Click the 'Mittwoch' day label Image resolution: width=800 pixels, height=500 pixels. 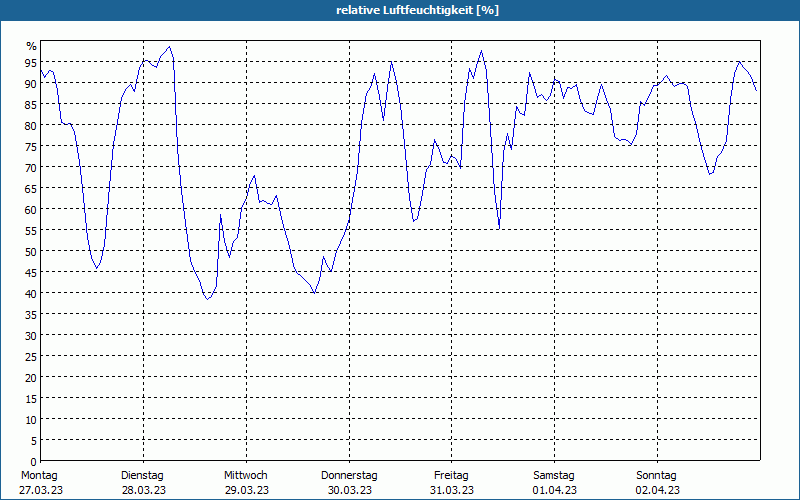click(245, 475)
